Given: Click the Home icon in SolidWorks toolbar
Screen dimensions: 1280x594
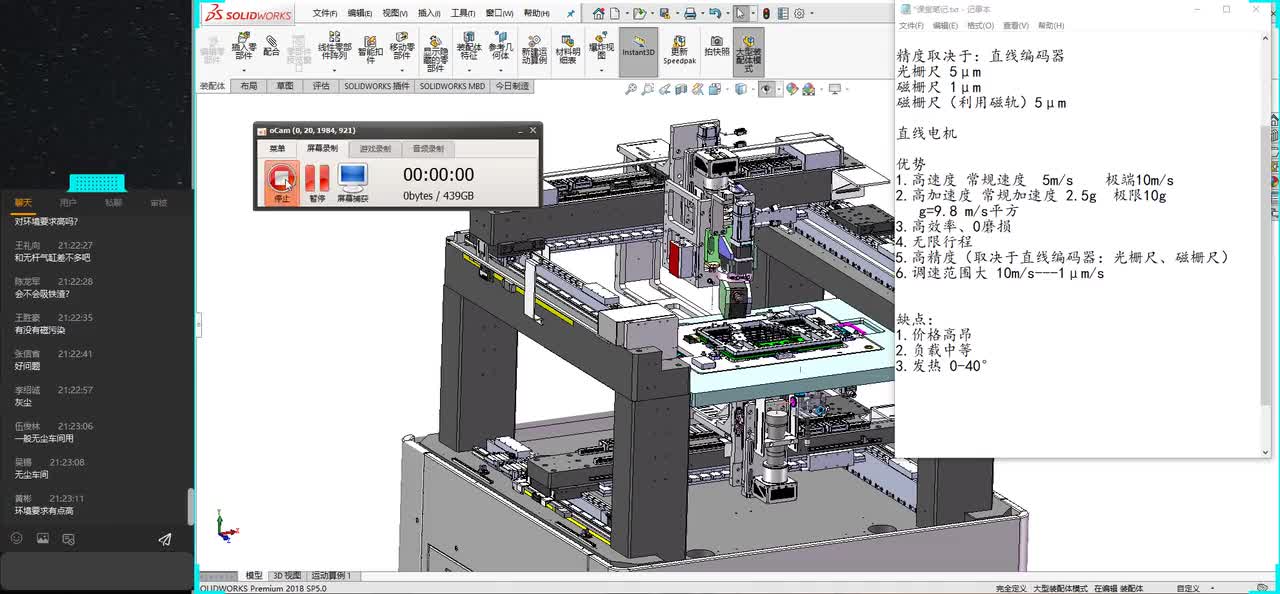Looking at the screenshot, I should pos(598,14).
